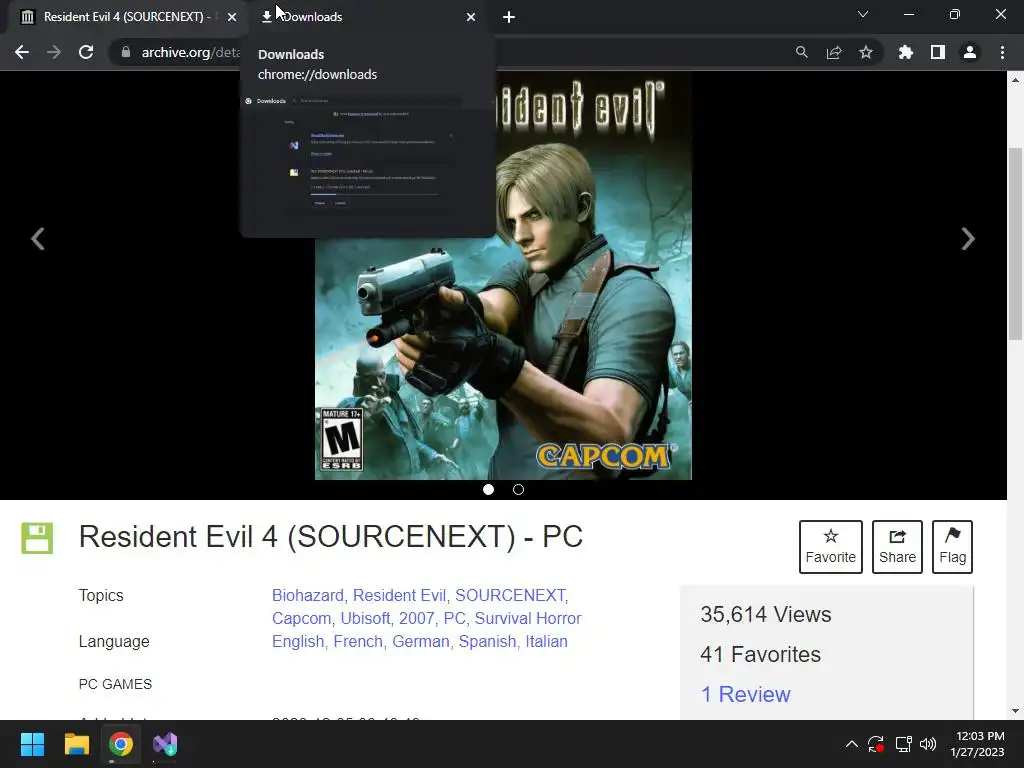Click the Resident Evil cover image
1024x768 pixels.
[503, 276]
